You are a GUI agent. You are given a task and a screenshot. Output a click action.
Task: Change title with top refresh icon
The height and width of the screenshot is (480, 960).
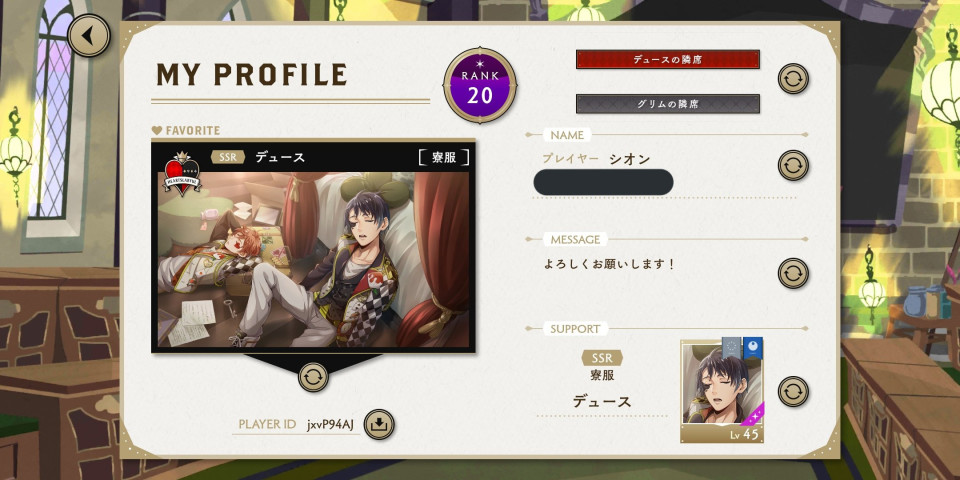coord(793,78)
